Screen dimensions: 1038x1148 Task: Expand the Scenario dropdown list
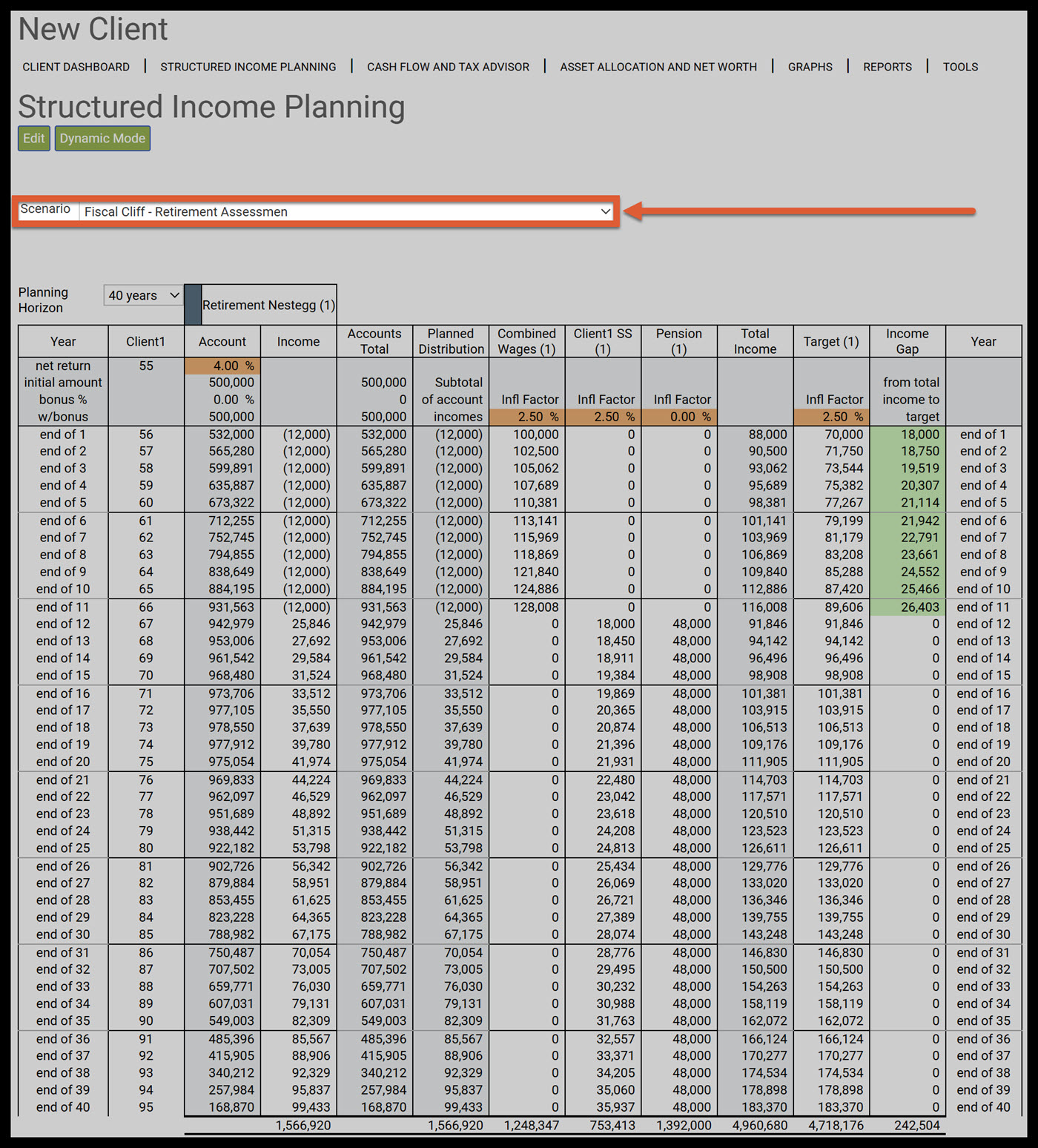(346, 211)
